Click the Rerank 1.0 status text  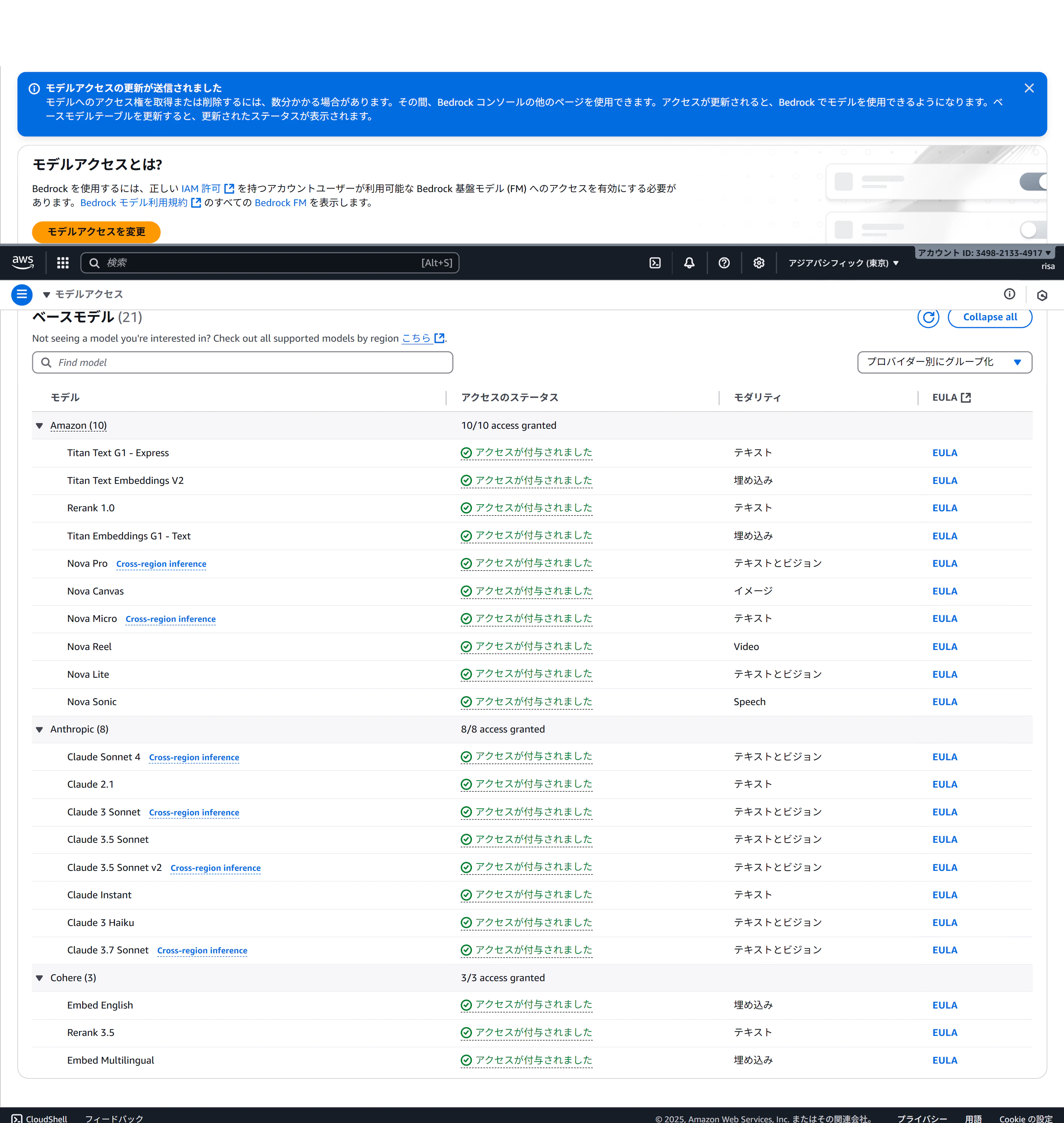tap(534, 508)
